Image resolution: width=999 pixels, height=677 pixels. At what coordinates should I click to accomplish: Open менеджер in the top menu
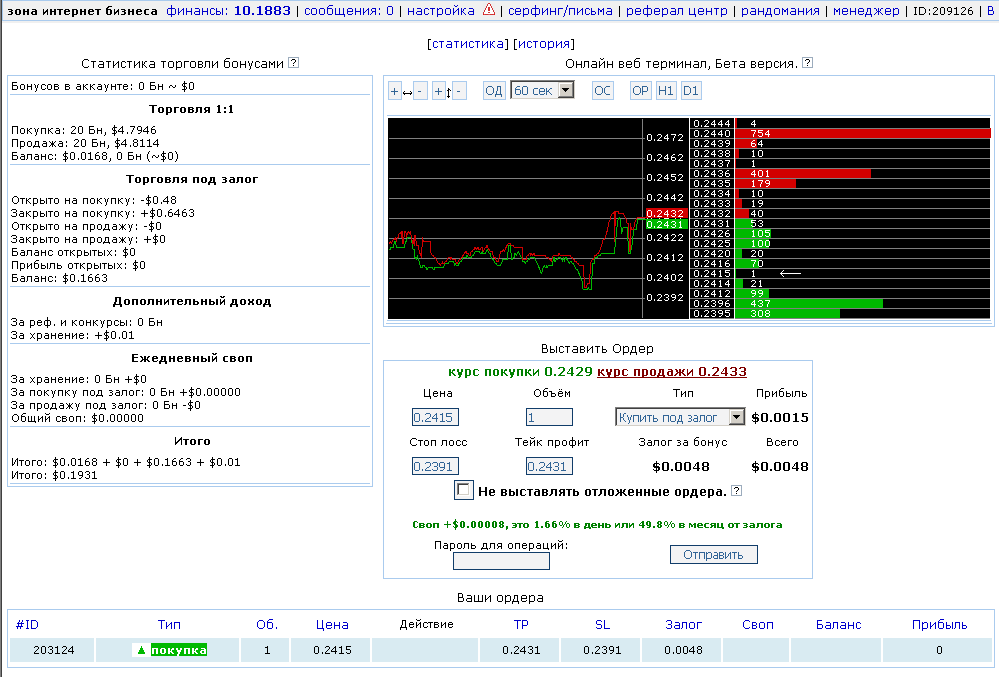coord(866,11)
